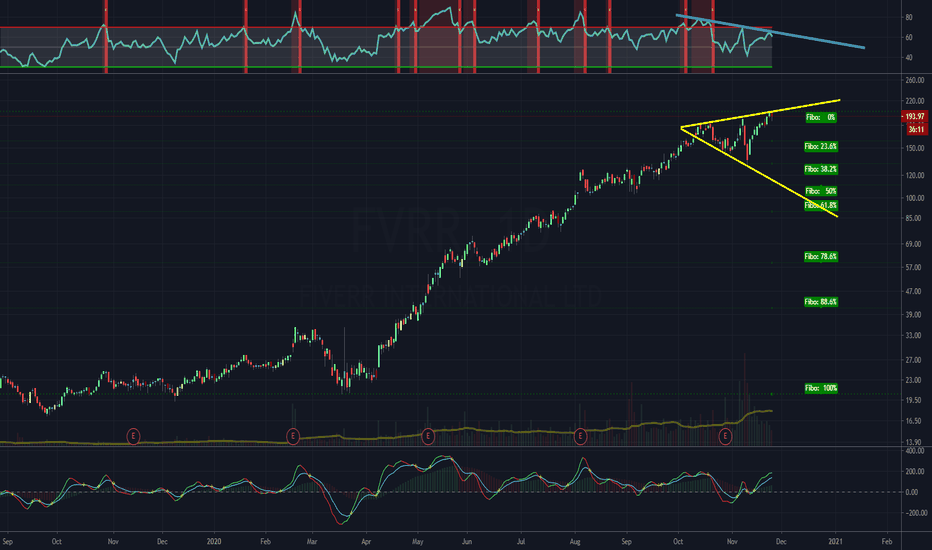Select the Fibo 38.2% level label
This screenshot has width=932, height=550.
pyautogui.click(x=821, y=169)
